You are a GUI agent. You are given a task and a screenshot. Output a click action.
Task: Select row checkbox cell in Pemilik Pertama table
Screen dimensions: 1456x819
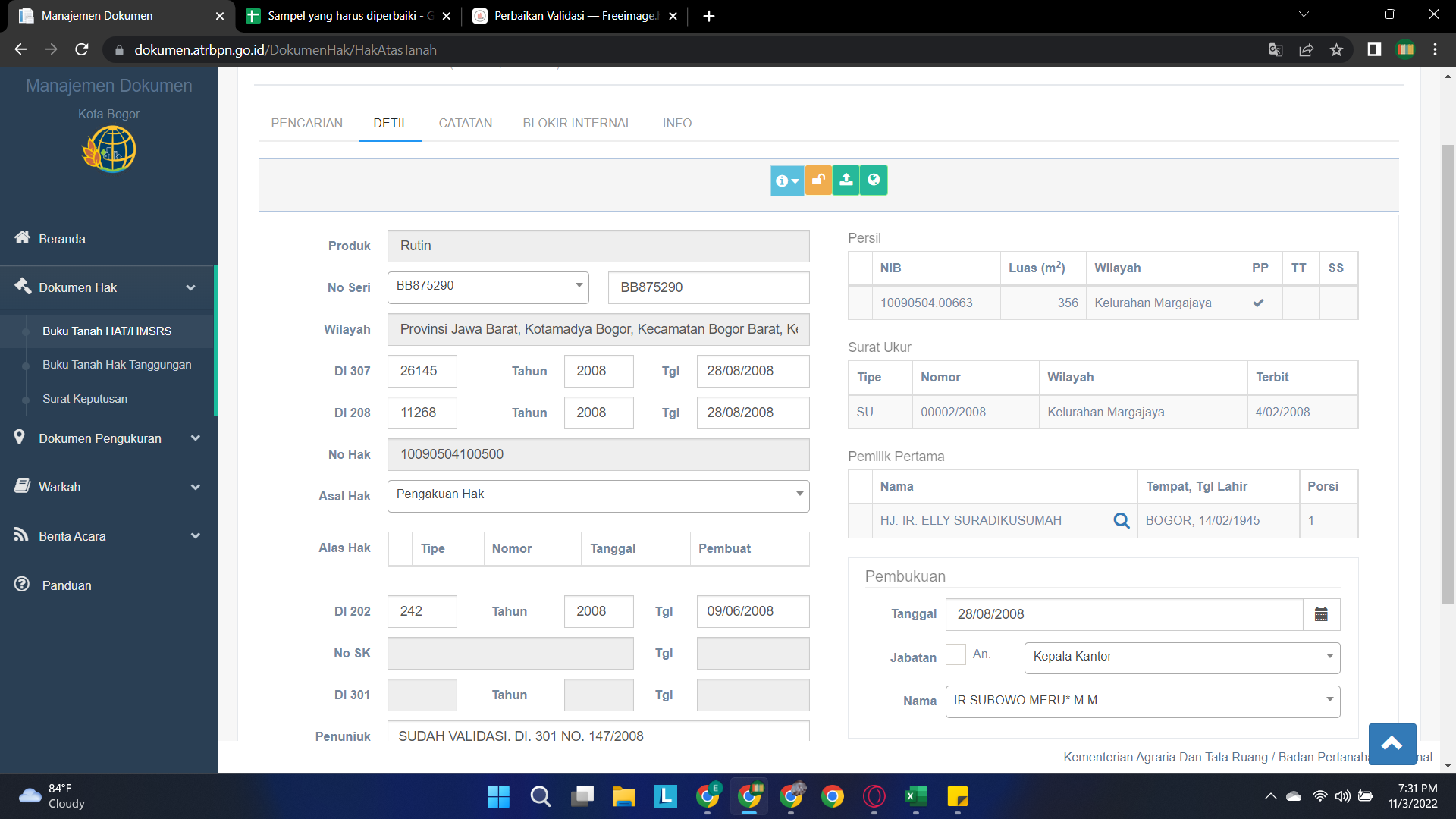coord(860,521)
